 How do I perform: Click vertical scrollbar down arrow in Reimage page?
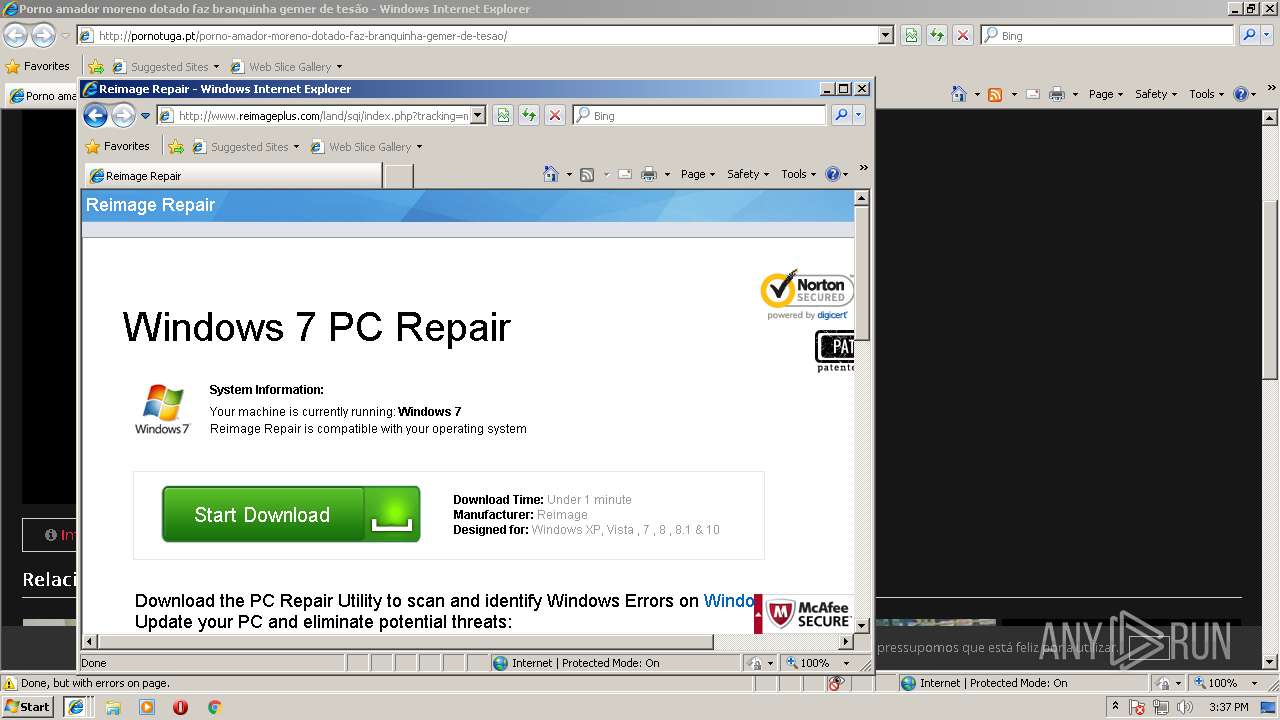862,625
